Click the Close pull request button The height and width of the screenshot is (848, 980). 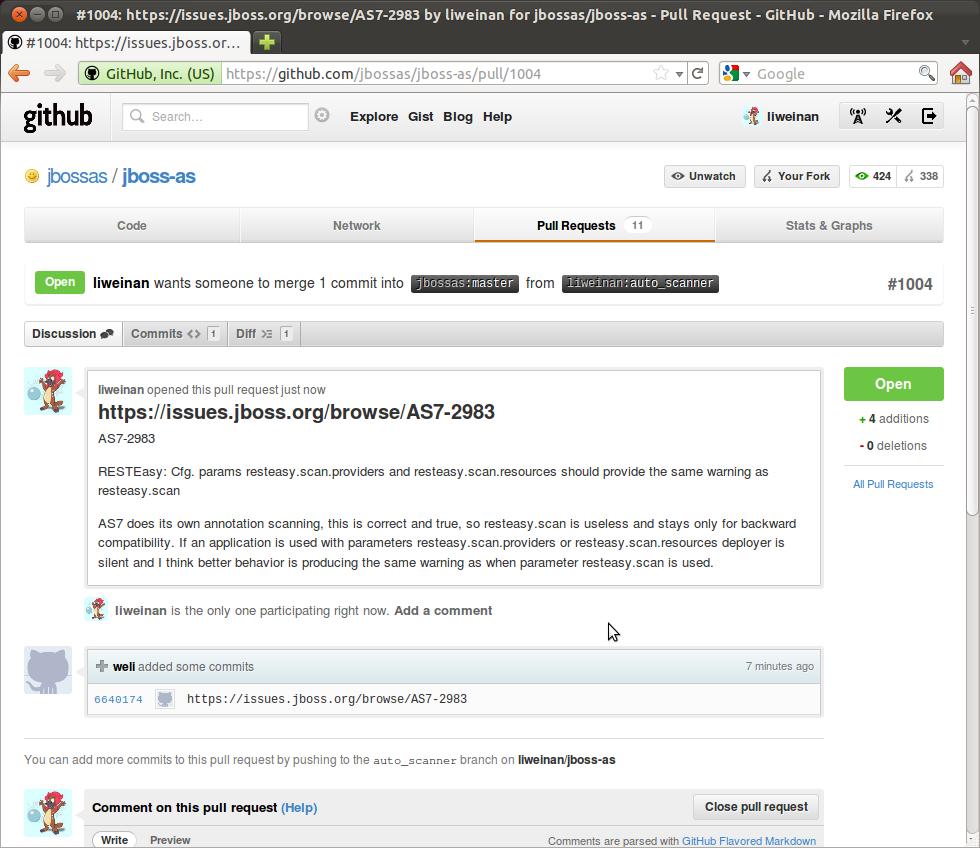pos(756,807)
